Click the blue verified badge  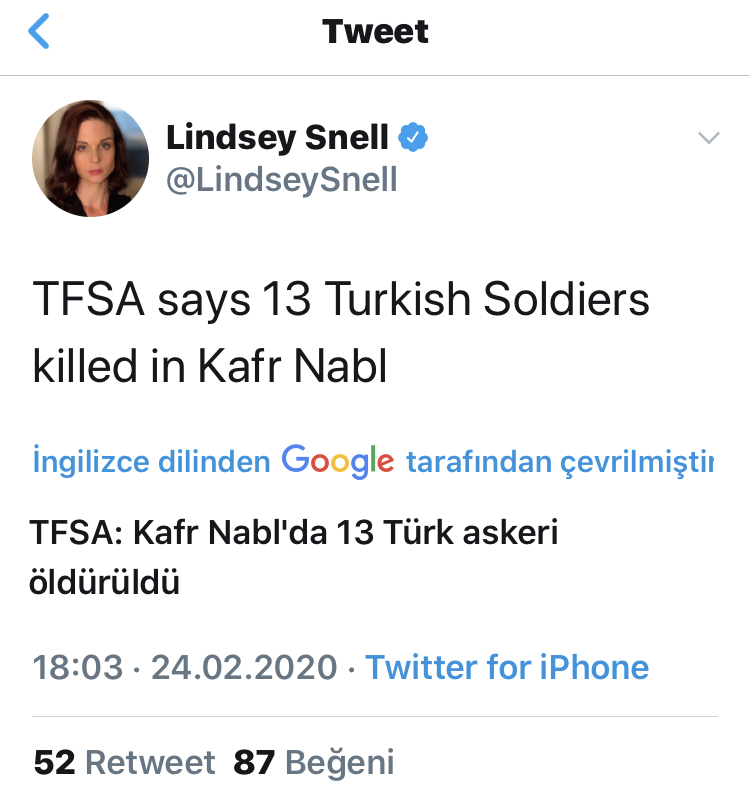[x=413, y=137]
